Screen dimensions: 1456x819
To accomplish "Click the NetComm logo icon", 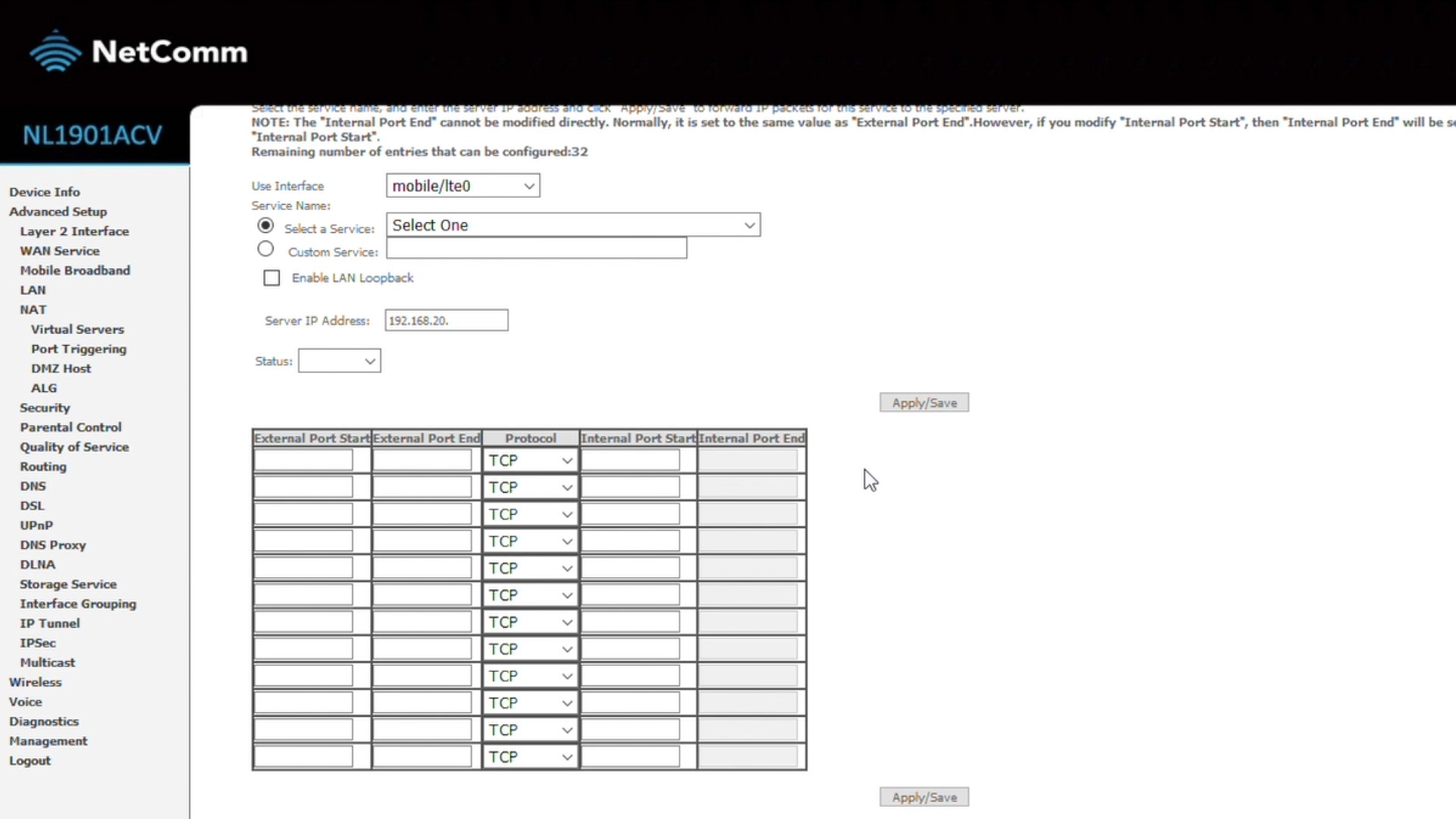I will (55, 52).
